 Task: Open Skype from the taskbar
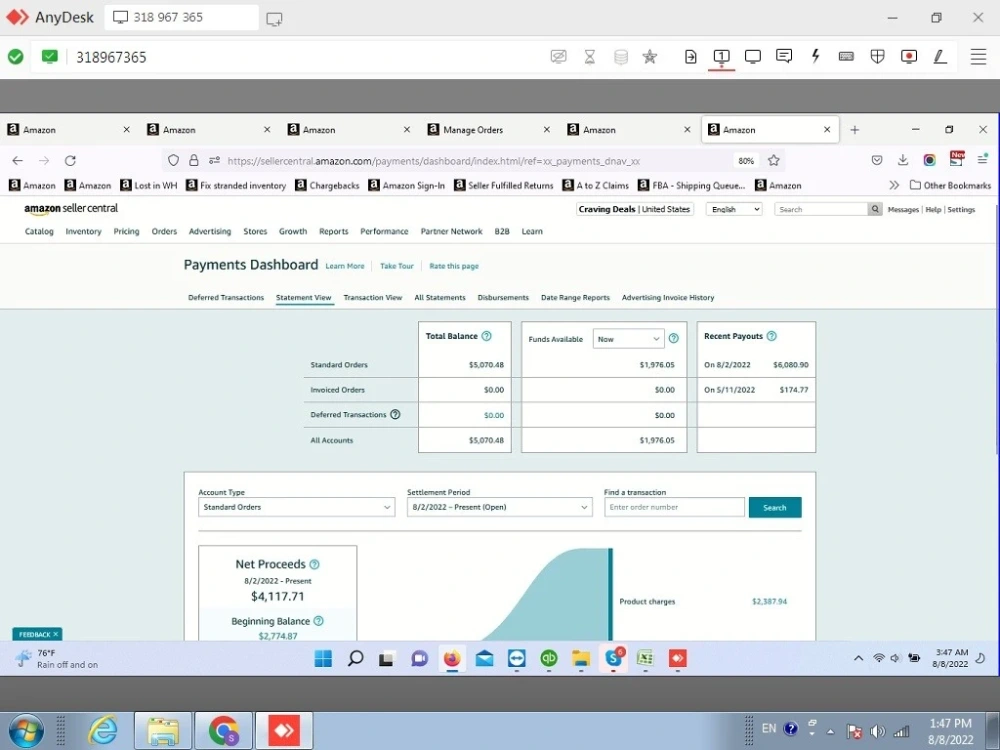[613, 659]
